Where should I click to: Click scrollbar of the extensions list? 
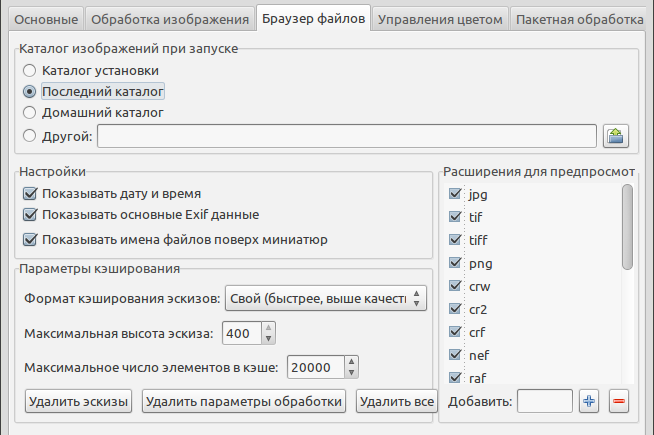pos(627,227)
